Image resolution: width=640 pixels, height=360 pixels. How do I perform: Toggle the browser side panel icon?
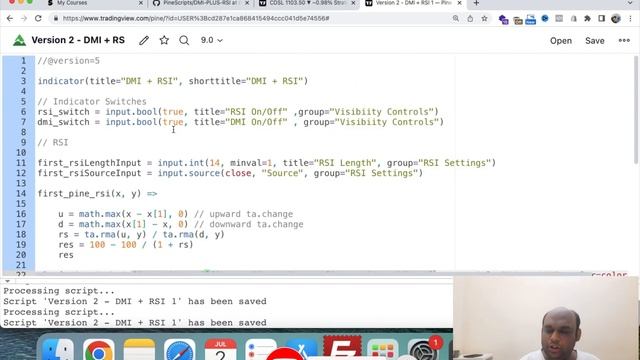[x=601, y=18]
